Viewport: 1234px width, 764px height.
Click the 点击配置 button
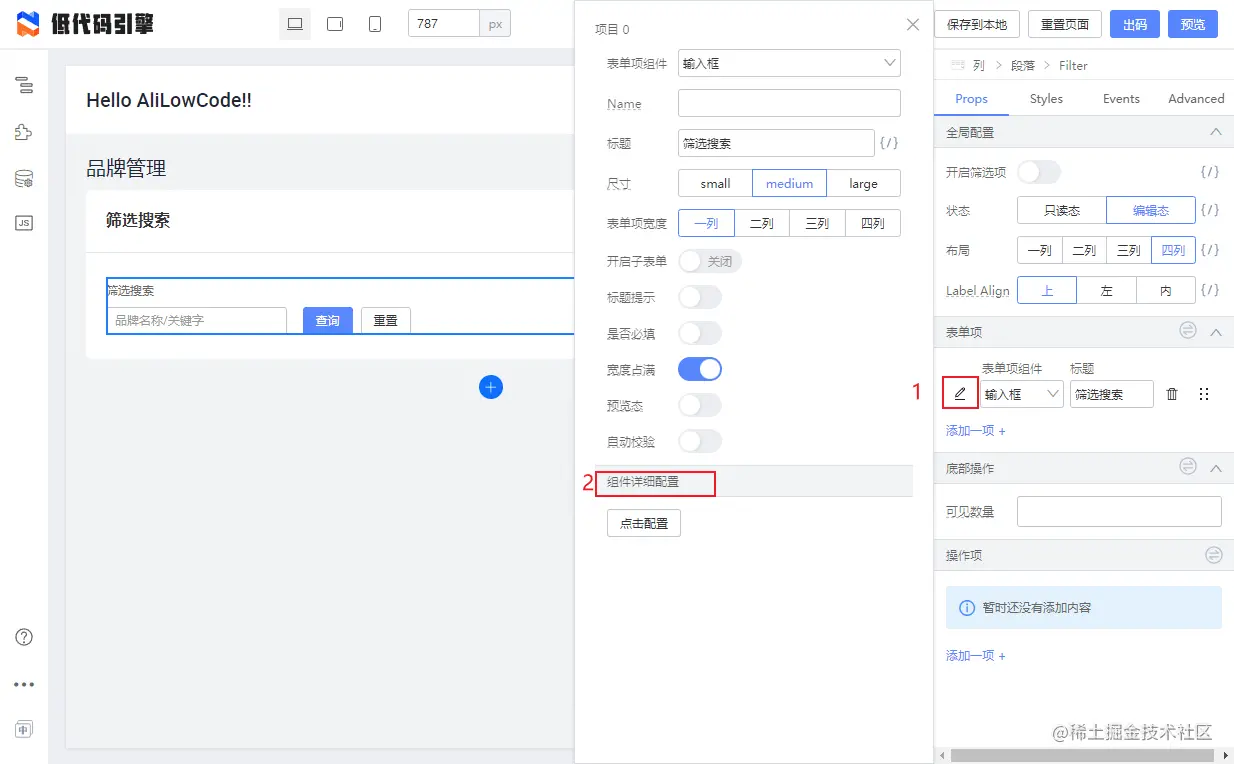point(644,523)
